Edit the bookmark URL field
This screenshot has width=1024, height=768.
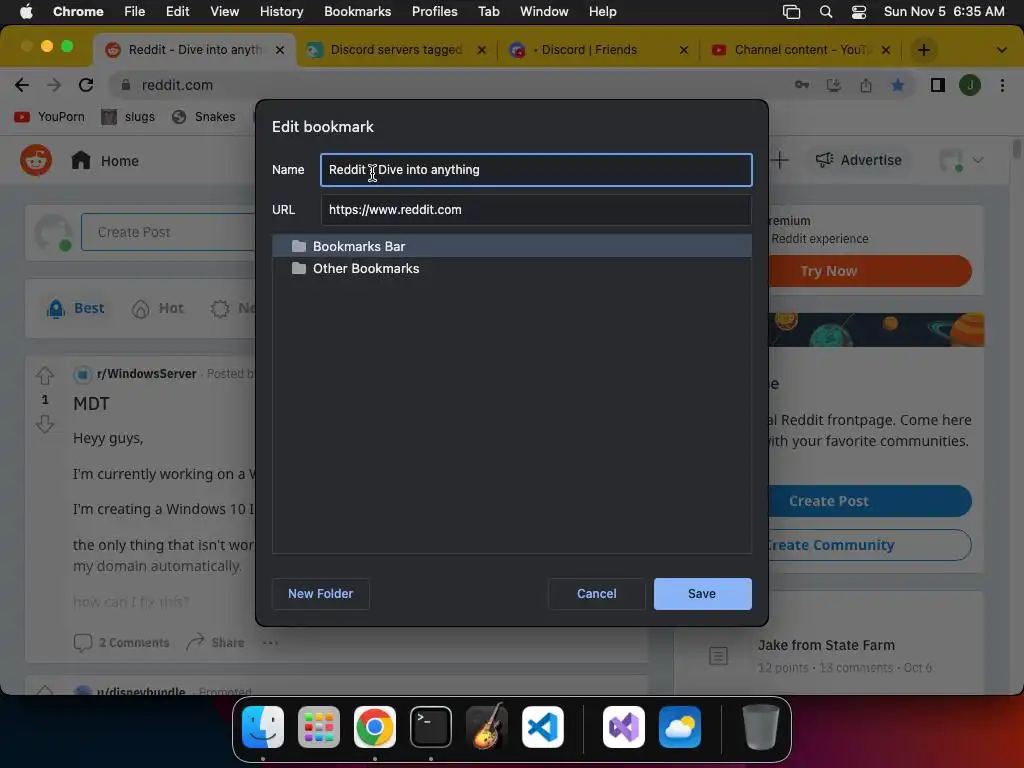click(536, 210)
